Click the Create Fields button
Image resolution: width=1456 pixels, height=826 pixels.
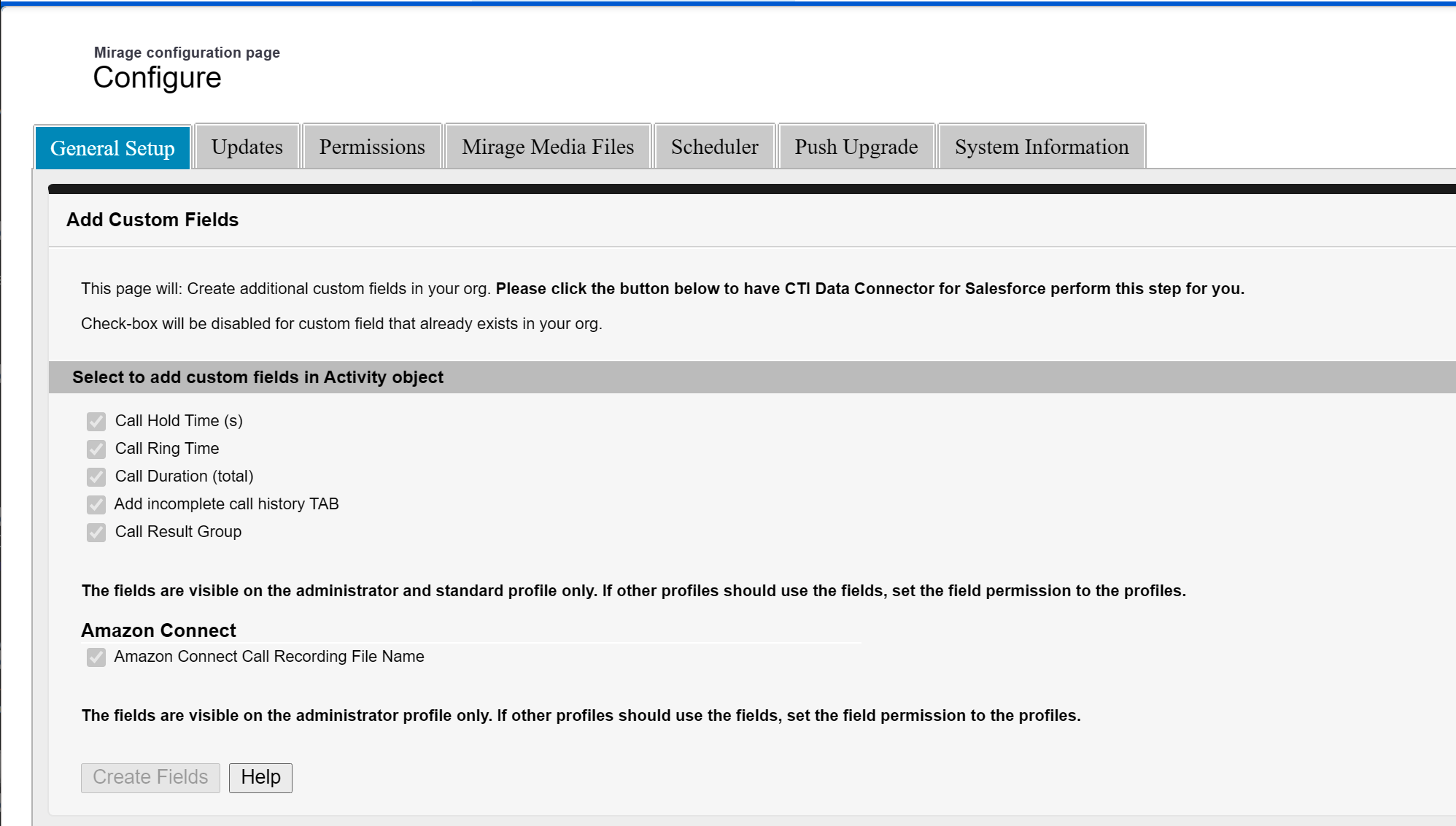tap(150, 777)
